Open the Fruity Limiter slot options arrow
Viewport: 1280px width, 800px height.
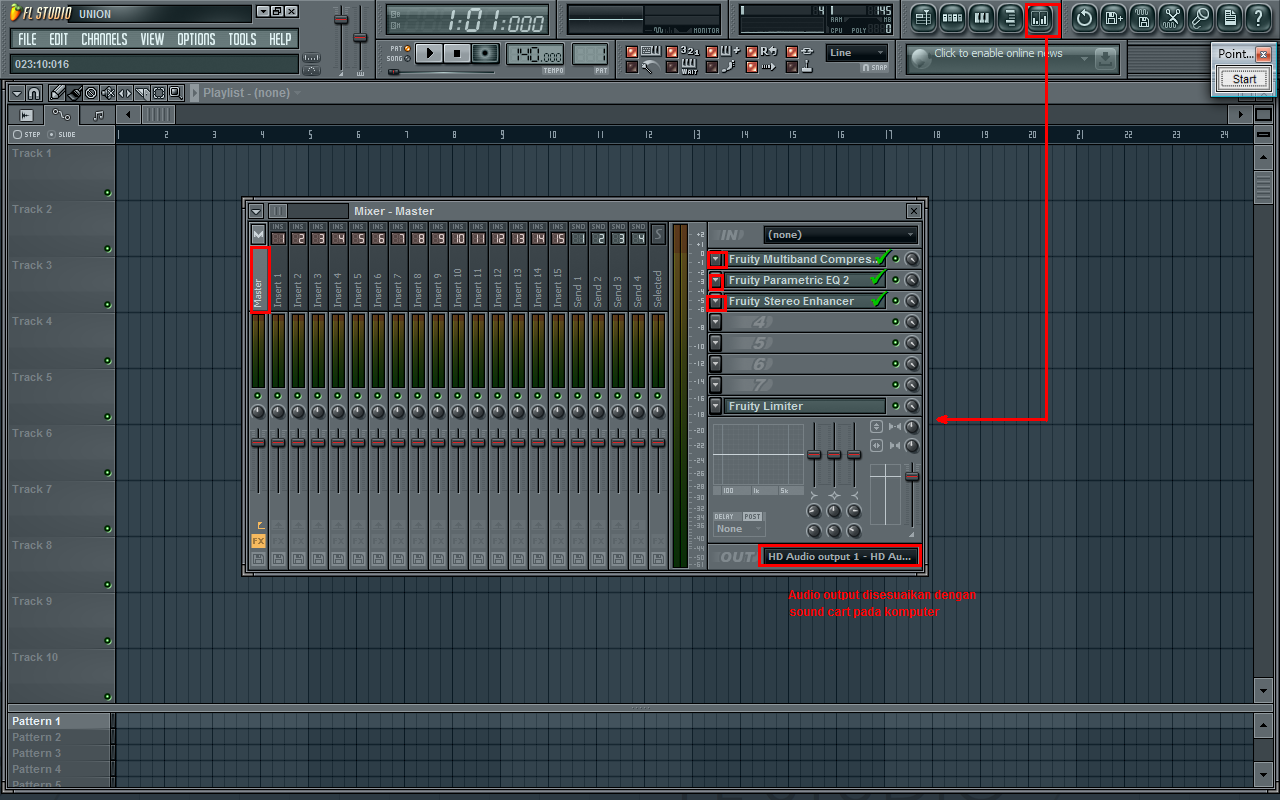click(x=714, y=406)
